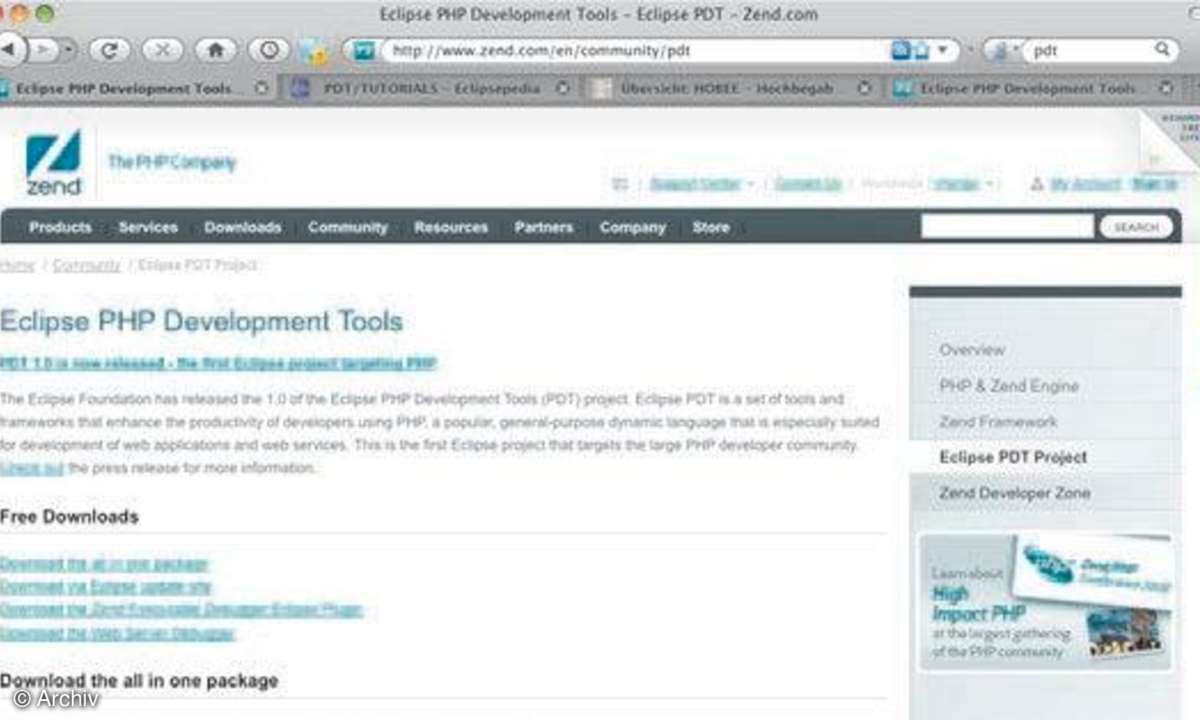Reload the page with the refresh button

(x=109, y=49)
